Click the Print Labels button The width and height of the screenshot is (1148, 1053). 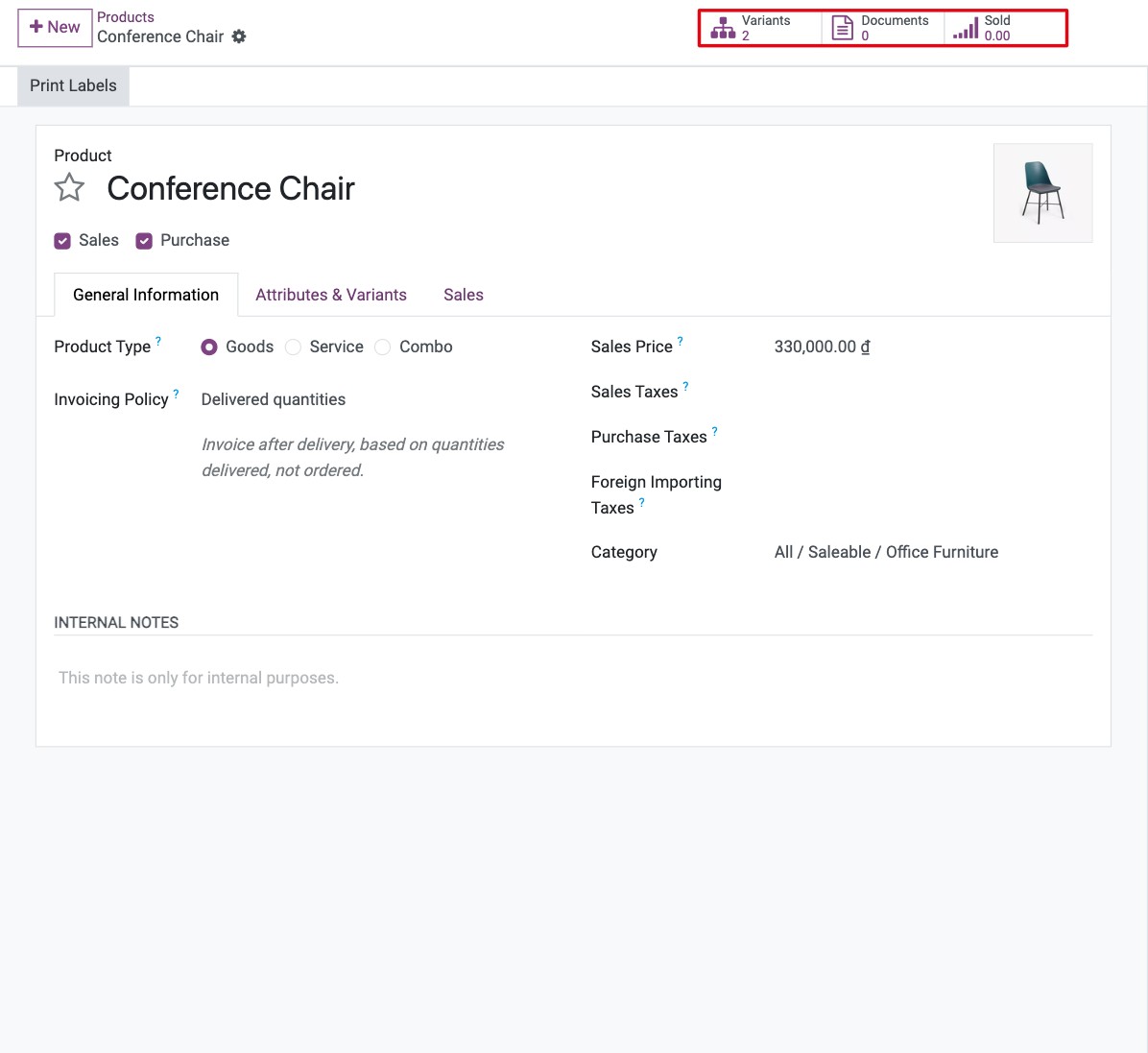coord(73,85)
